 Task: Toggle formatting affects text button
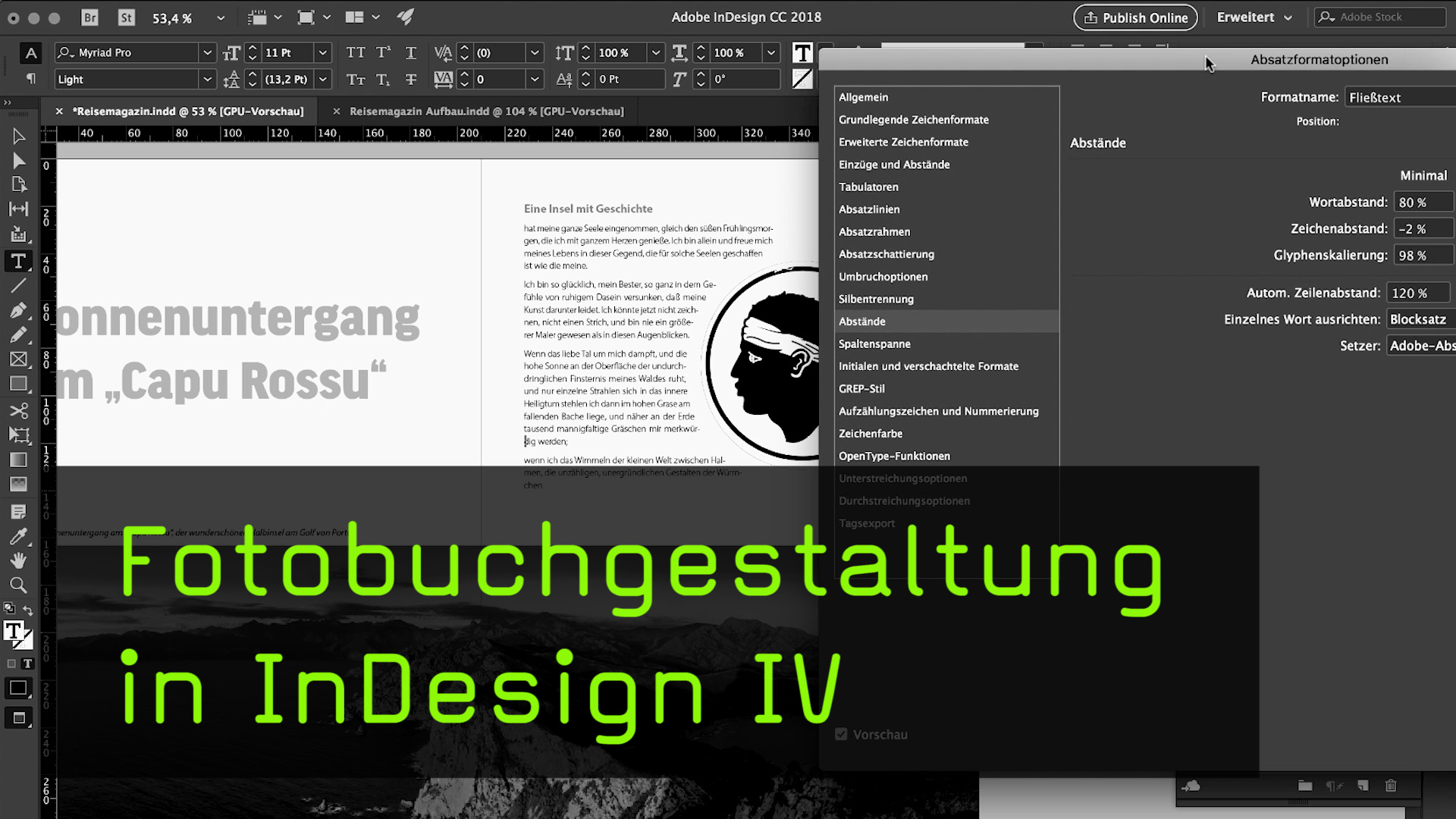tap(28, 664)
